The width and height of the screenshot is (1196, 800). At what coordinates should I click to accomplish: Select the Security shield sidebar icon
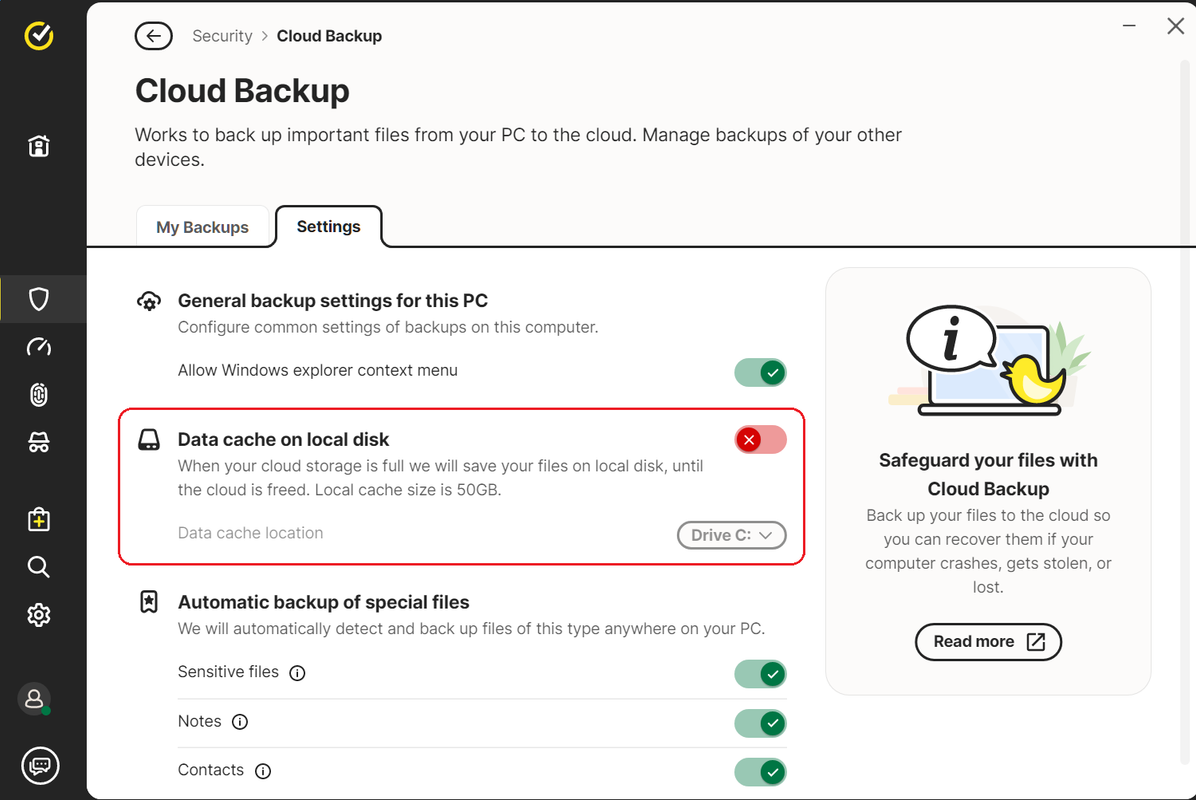39,299
